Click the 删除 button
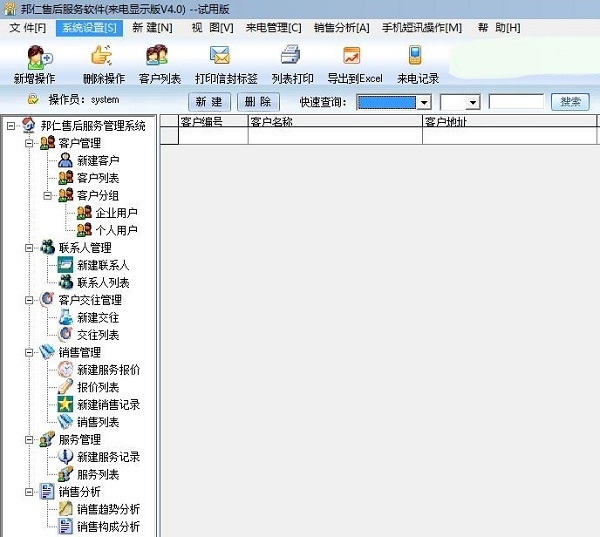This screenshot has width=600, height=537. [258, 102]
